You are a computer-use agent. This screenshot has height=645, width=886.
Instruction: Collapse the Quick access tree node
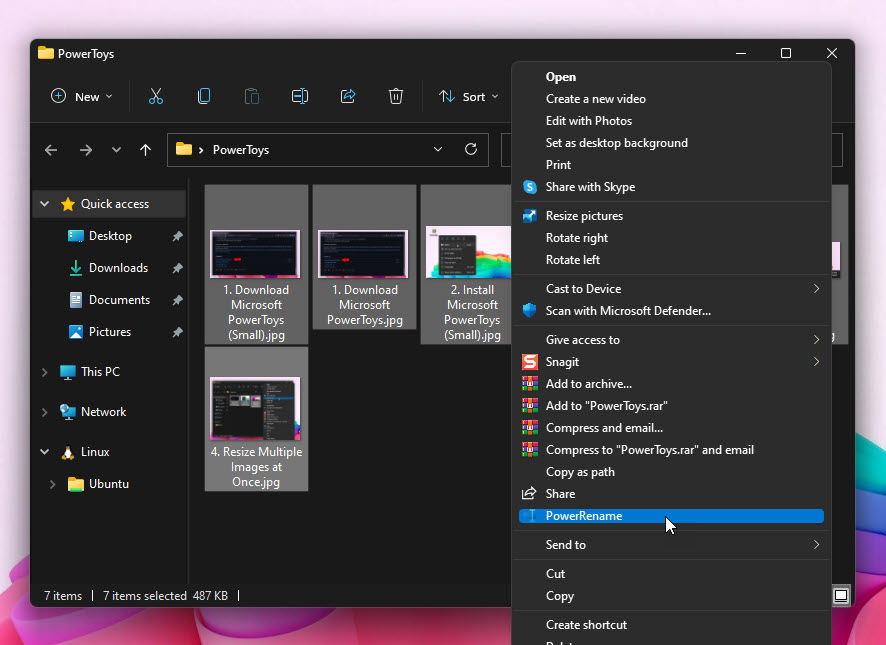point(45,204)
